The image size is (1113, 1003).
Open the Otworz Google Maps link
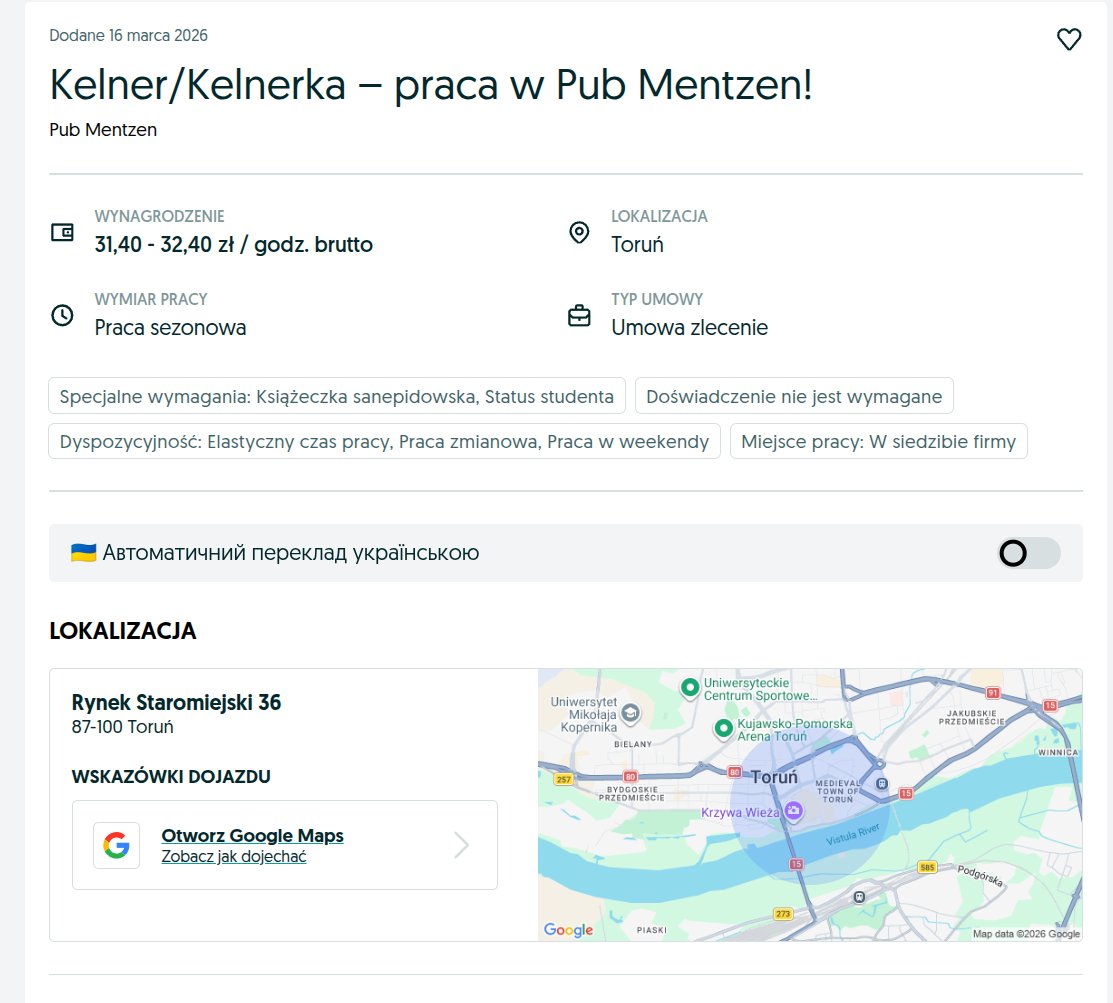pos(252,835)
